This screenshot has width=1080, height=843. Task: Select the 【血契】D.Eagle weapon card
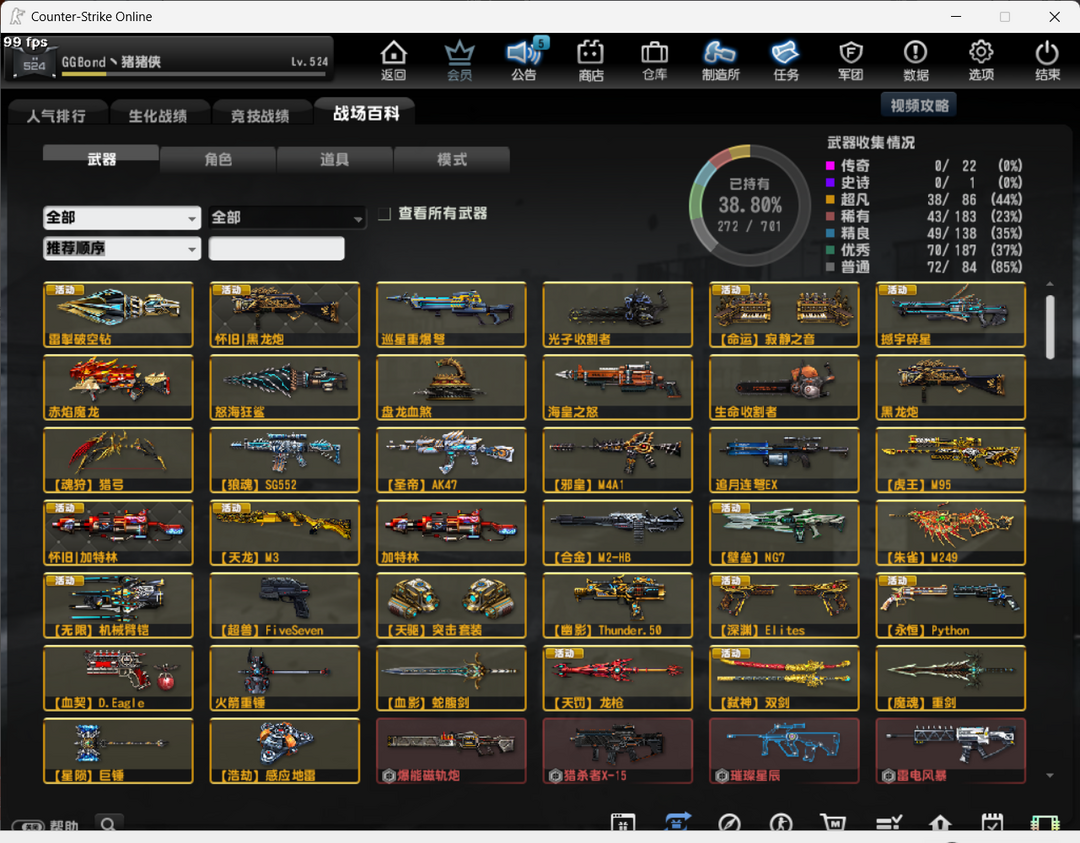(118, 678)
